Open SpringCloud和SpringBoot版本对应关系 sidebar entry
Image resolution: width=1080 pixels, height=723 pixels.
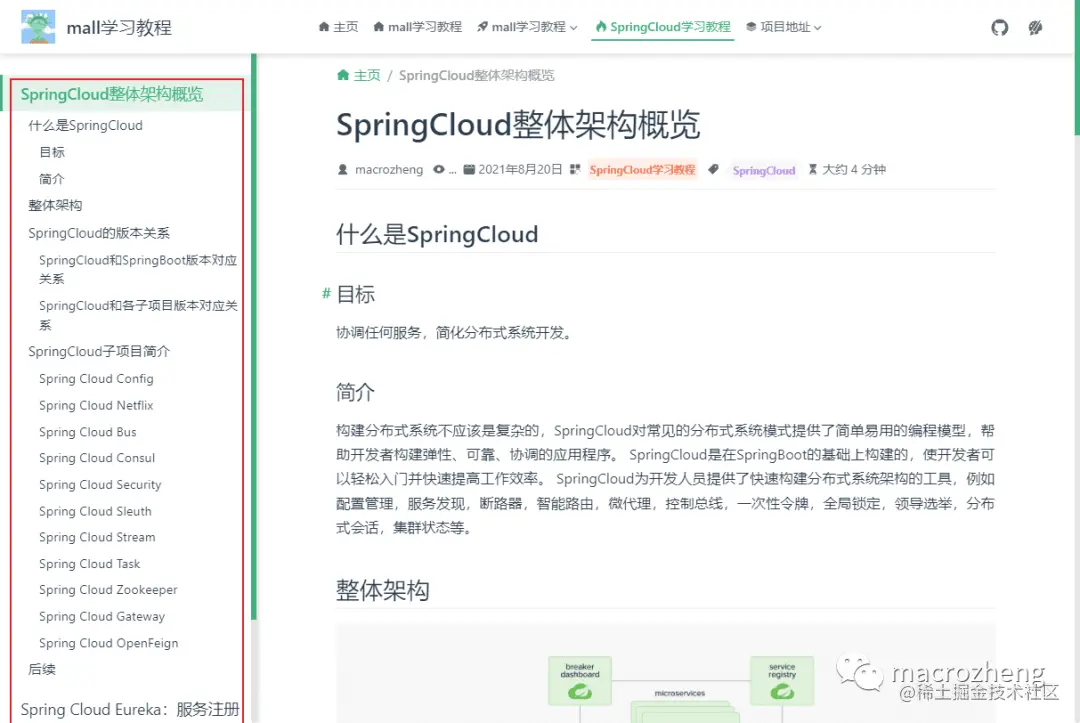138,269
